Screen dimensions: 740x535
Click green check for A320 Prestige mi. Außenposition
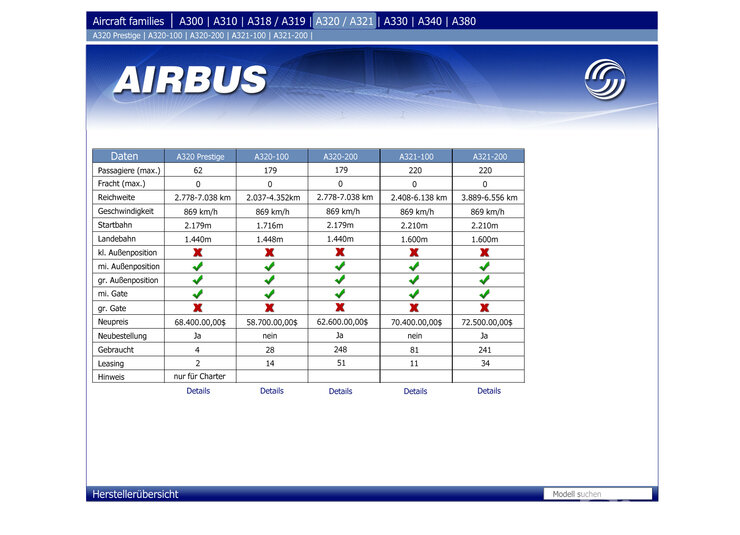click(x=198, y=266)
